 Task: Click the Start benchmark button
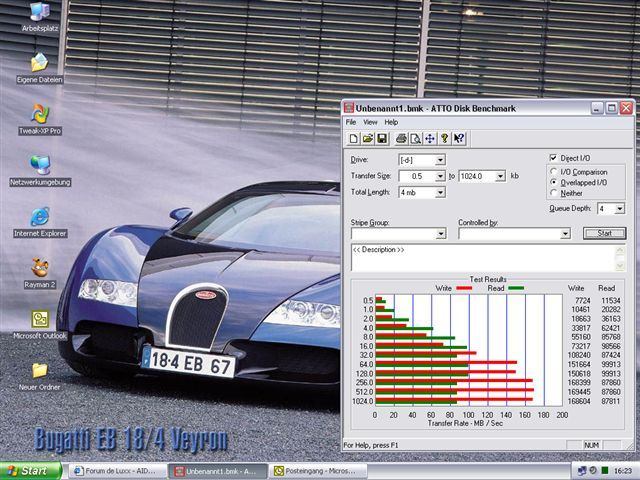click(x=604, y=233)
